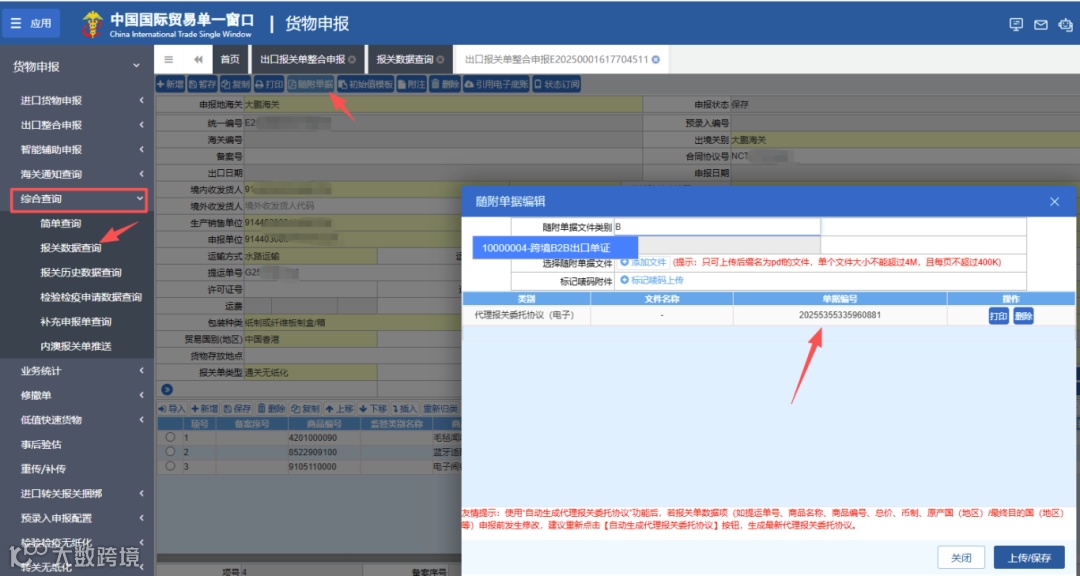Expand 出口整合申报 in the sidebar

(76, 125)
